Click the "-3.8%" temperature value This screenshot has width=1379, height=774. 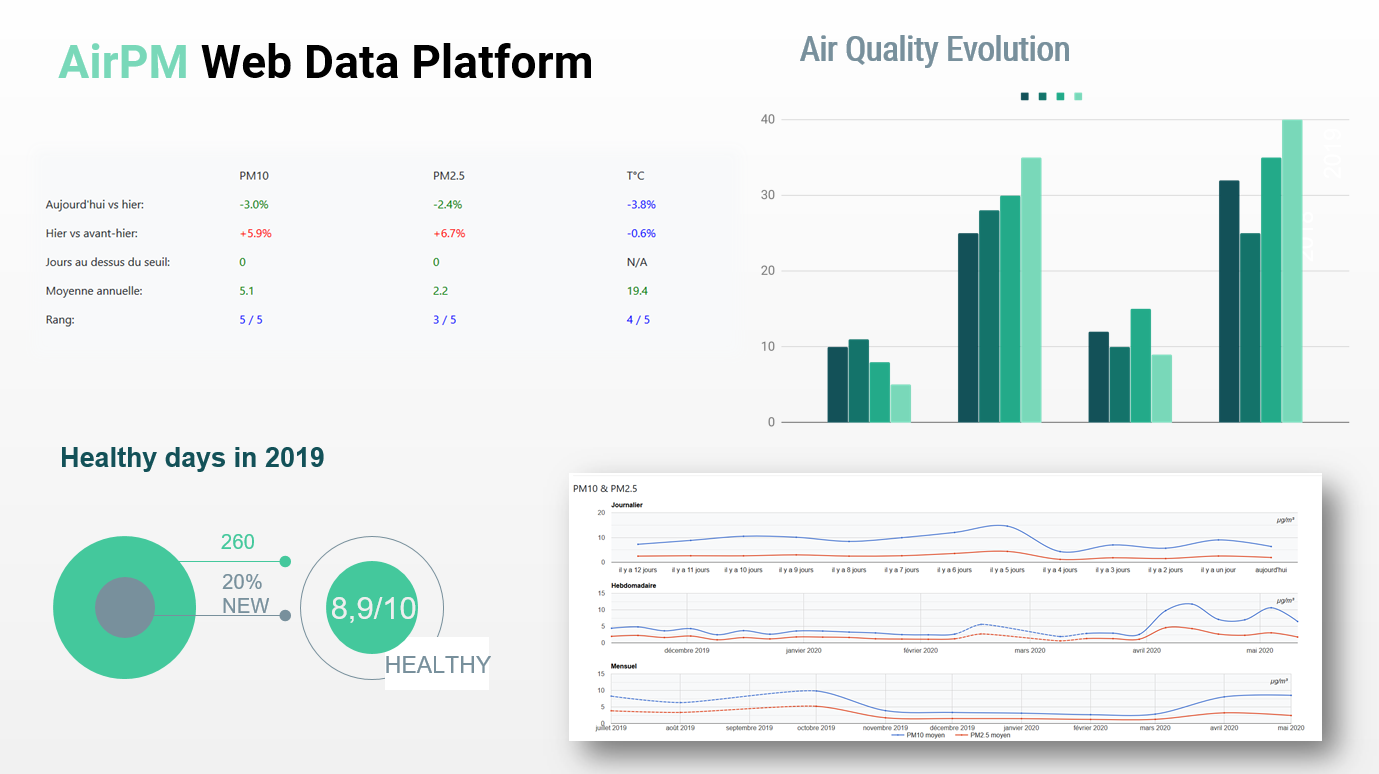click(x=641, y=205)
